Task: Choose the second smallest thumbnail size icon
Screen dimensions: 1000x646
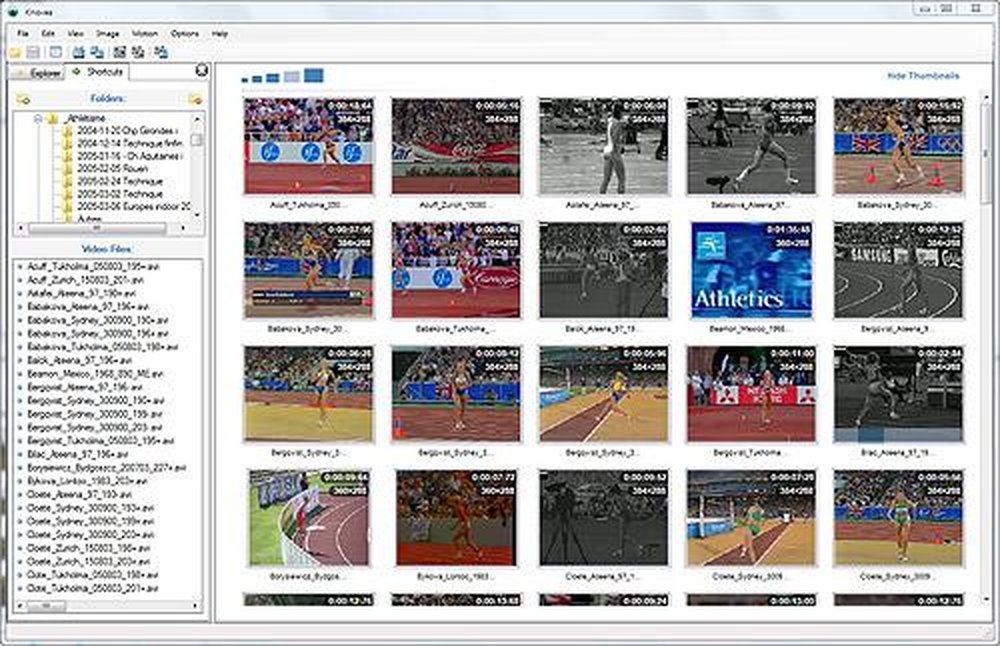Action: coord(257,79)
